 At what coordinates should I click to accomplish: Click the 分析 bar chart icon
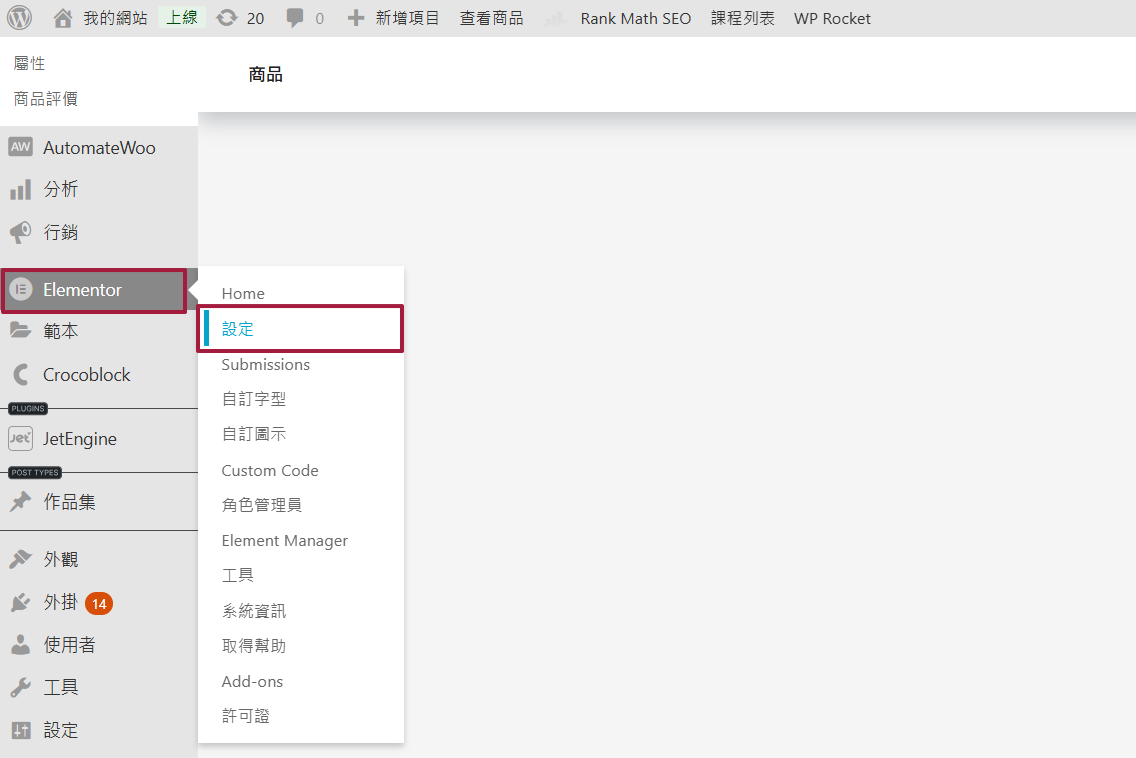pyautogui.click(x=20, y=190)
